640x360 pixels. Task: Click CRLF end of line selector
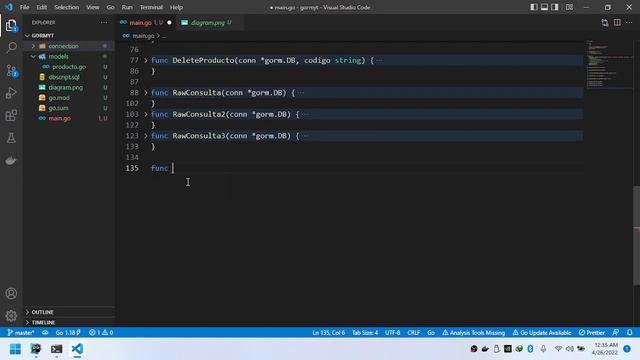pos(413,333)
